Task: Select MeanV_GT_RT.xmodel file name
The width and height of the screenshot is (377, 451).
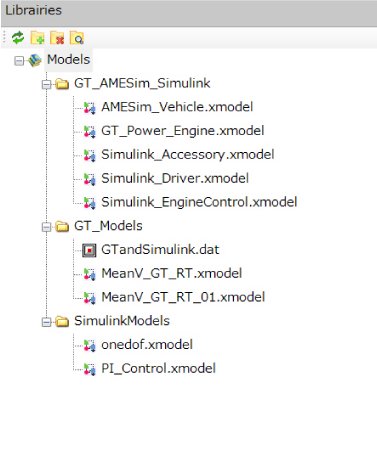Action: pyautogui.click(x=172, y=273)
